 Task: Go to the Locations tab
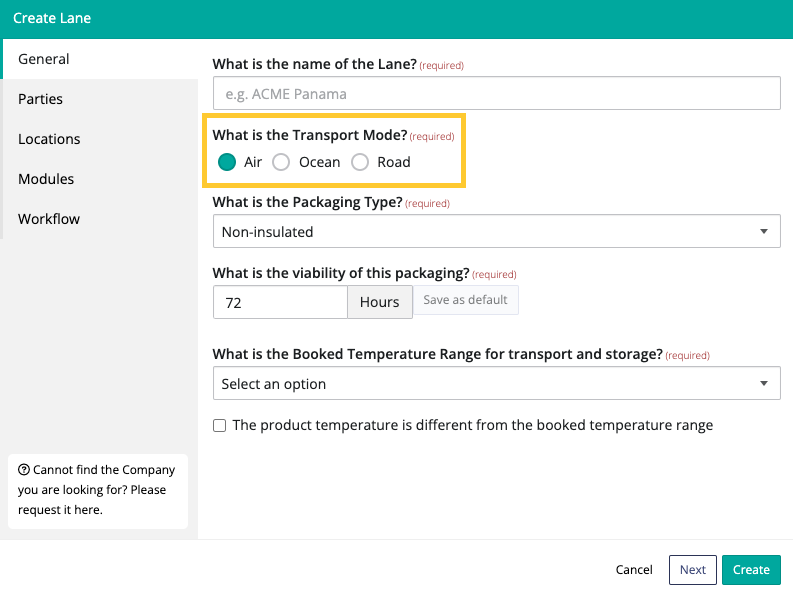tap(49, 139)
